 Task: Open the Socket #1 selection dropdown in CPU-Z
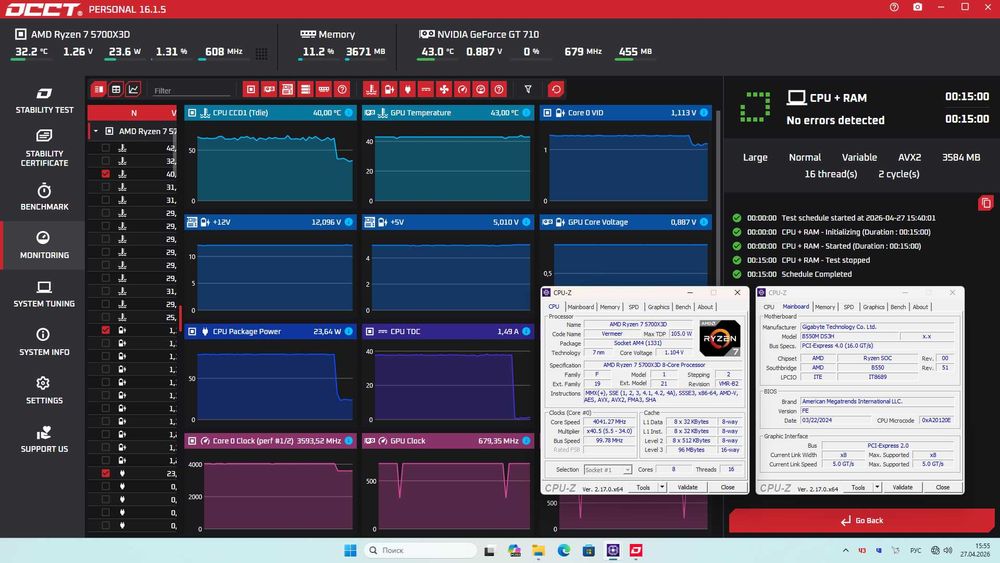608,470
